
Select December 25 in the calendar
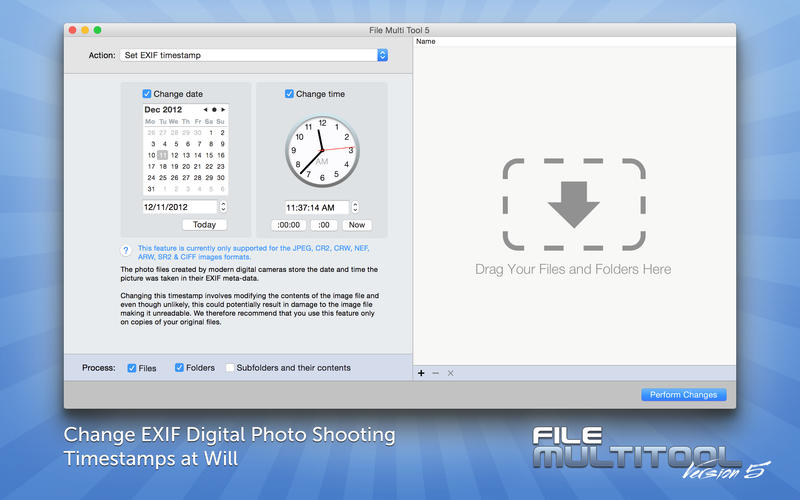click(x=162, y=178)
